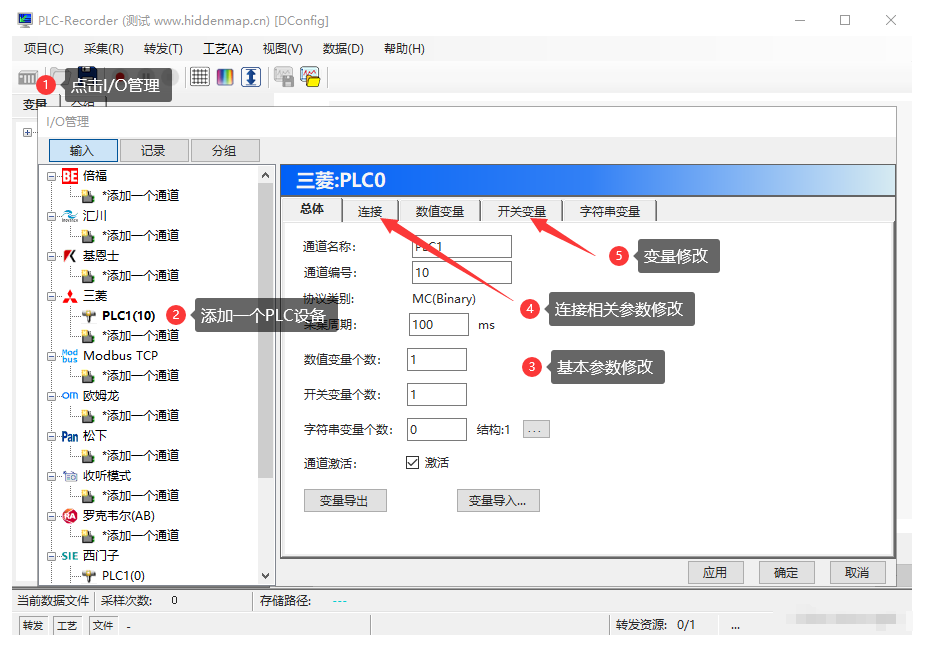The height and width of the screenshot is (648, 927).
Task: Open the 视图(V) menu
Action: click(283, 48)
